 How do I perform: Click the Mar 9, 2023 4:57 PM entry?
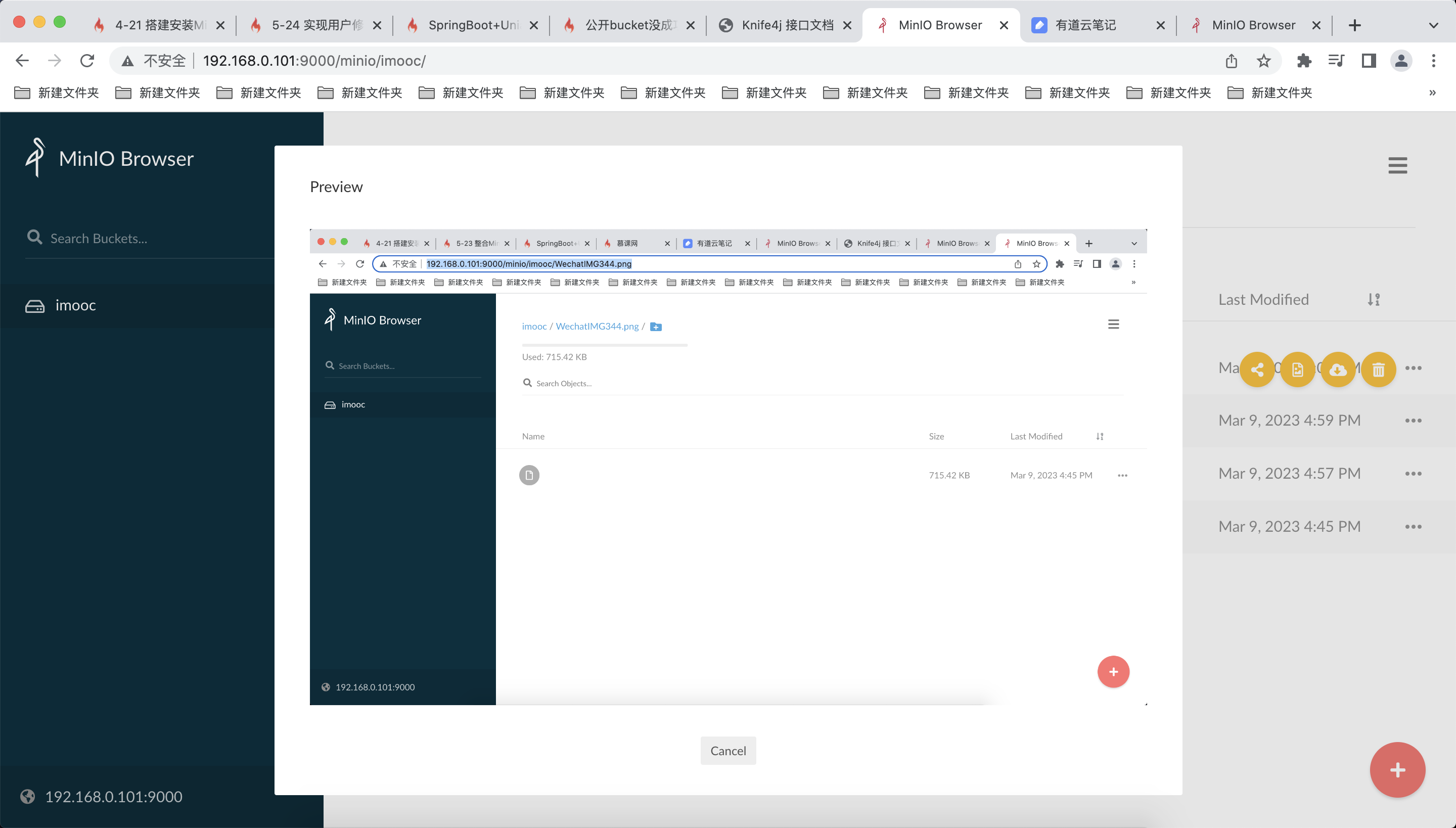tap(1289, 474)
